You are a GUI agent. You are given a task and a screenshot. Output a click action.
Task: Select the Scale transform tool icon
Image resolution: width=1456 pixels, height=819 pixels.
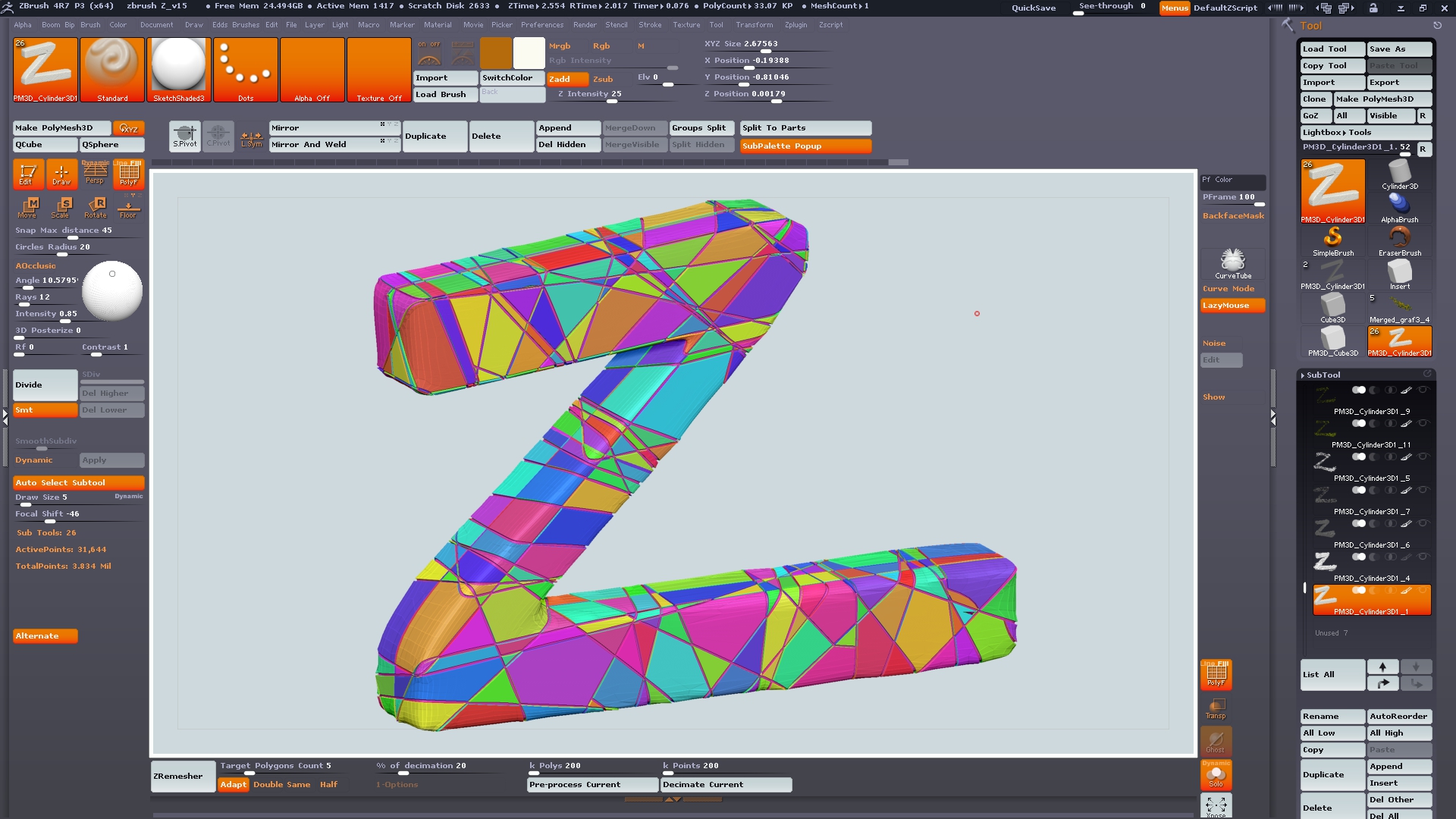tap(61, 206)
